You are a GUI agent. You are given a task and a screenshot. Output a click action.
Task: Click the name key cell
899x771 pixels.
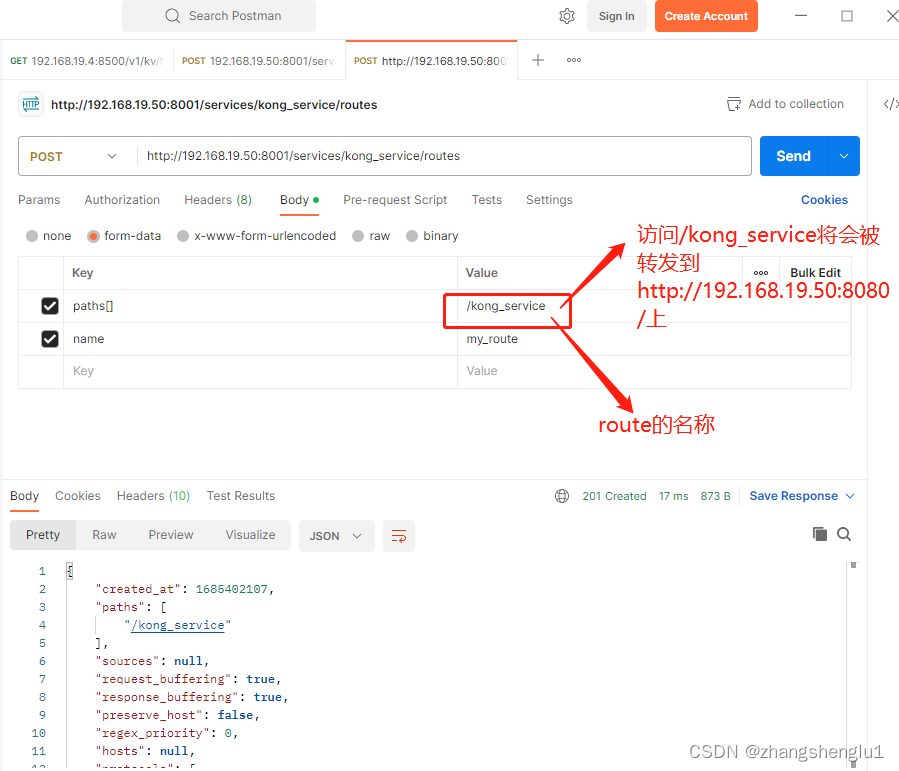(260, 339)
